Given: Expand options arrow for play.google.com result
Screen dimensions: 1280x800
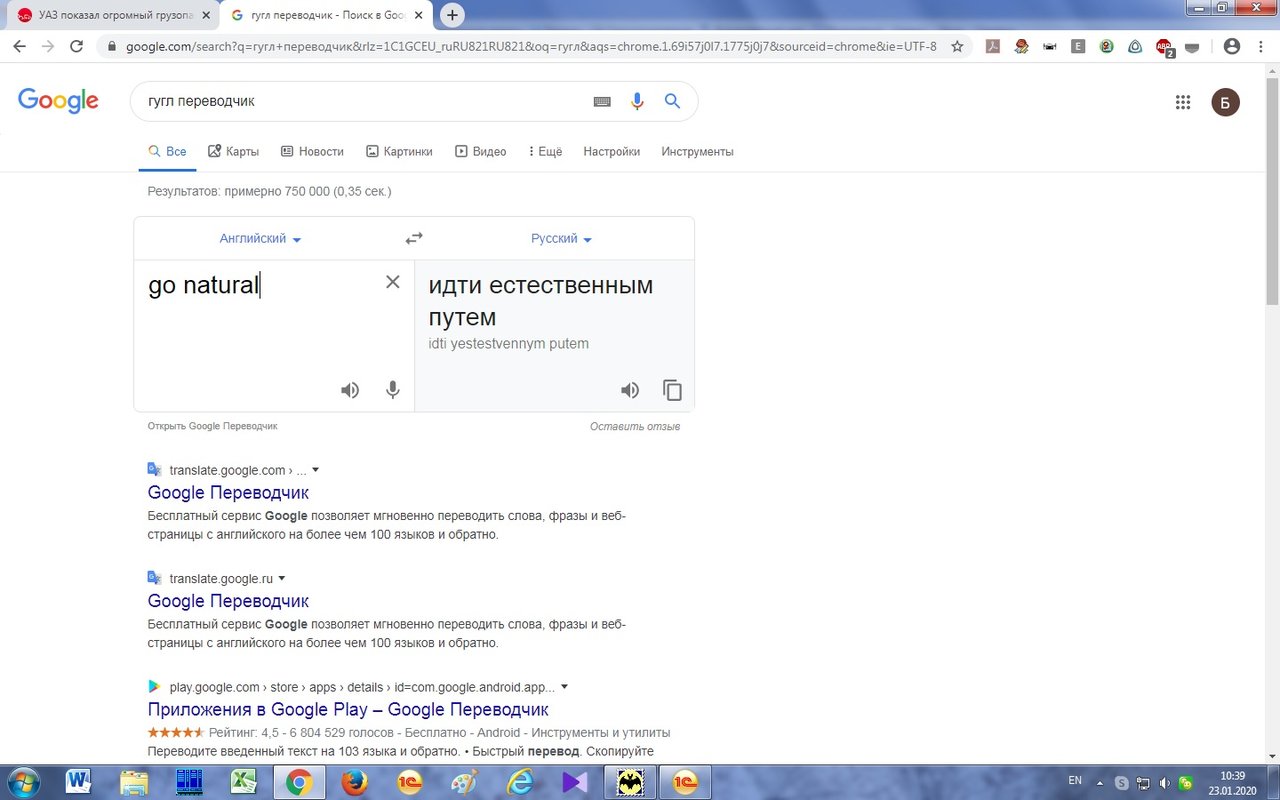Looking at the screenshot, I should [x=565, y=687].
